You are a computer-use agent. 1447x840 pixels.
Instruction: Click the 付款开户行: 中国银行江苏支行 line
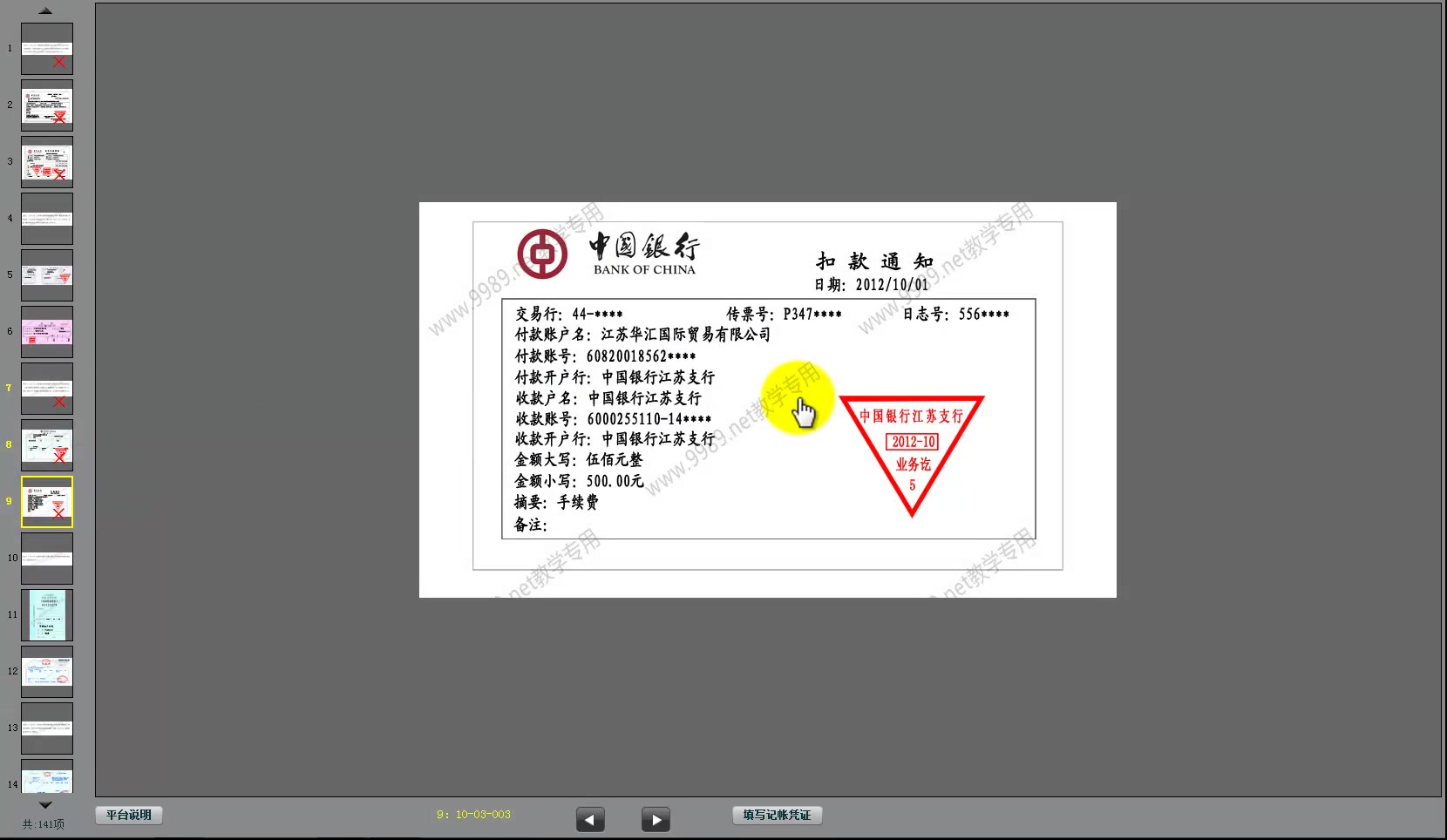615,377
